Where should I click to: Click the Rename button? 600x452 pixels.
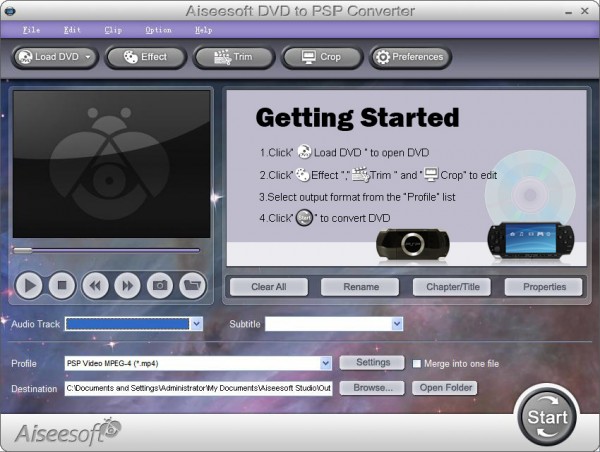[361, 287]
